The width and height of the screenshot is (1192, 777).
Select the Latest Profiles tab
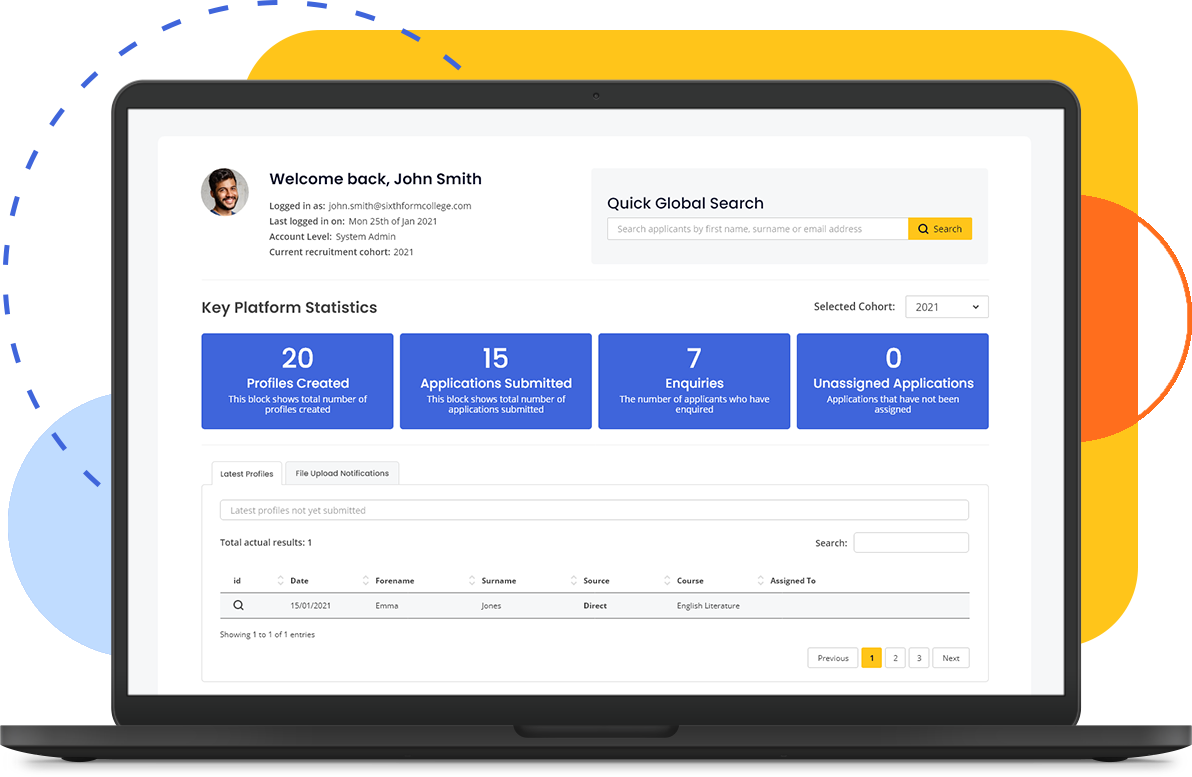tap(247, 474)
